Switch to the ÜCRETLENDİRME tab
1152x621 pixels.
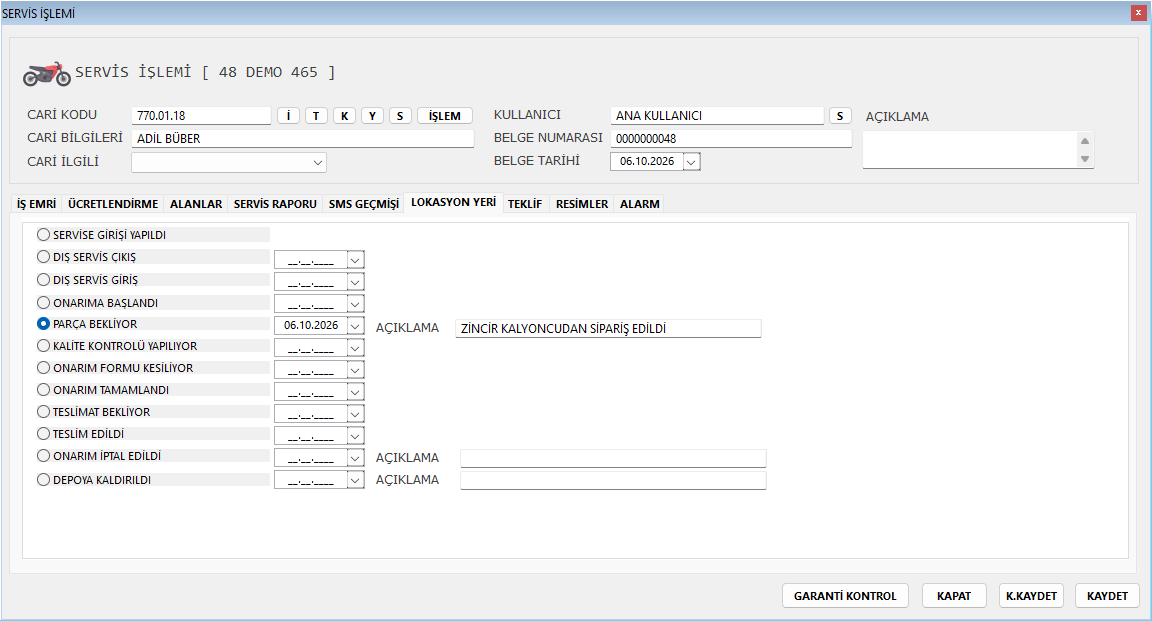click(113, 204)
